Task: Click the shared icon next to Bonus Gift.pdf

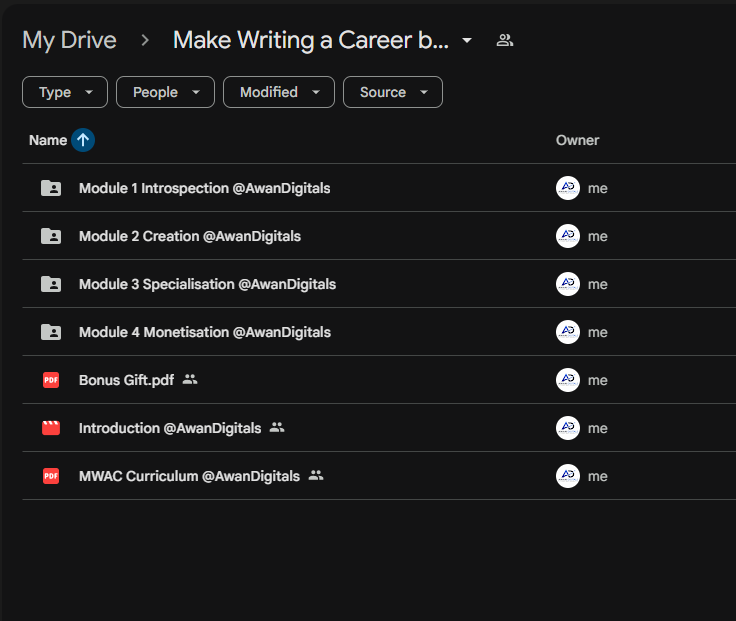Action: click(190, 379)
